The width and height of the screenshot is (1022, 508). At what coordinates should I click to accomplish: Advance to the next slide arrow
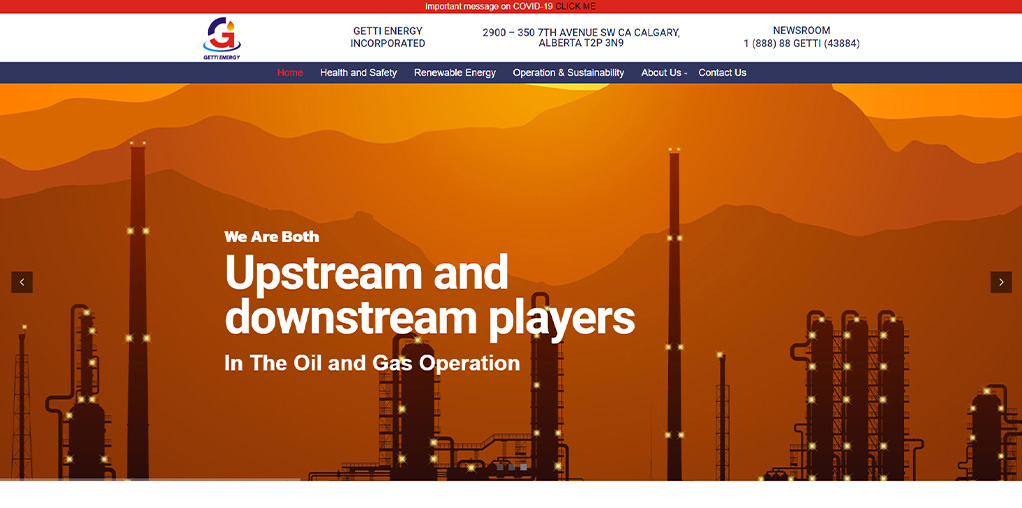(x=1000, y=282)
